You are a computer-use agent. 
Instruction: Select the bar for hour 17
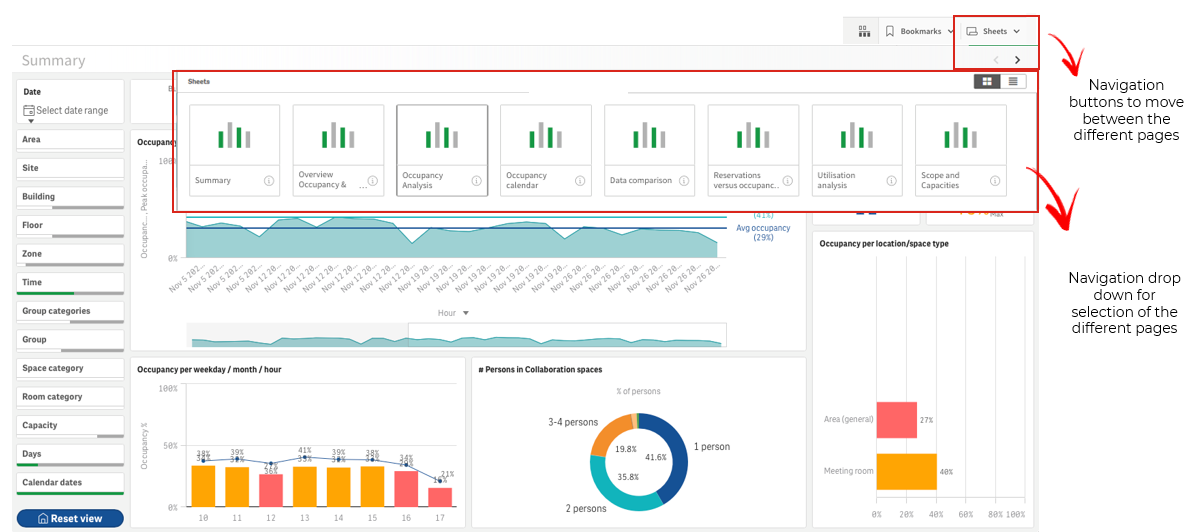(x=440, y=497)
